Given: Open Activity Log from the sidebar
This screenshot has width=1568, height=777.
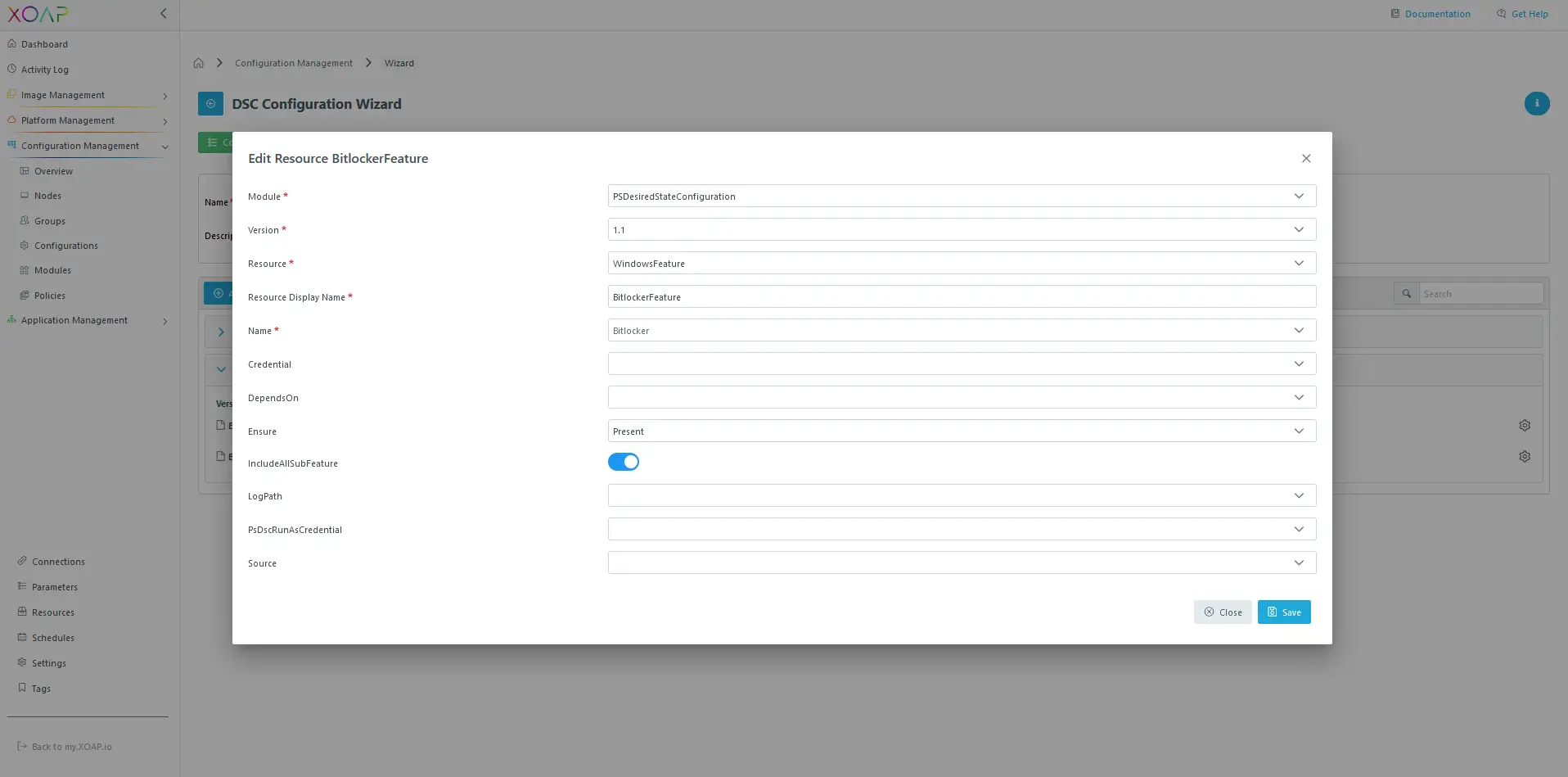Looking at the screenshot, I should [45, 70].
